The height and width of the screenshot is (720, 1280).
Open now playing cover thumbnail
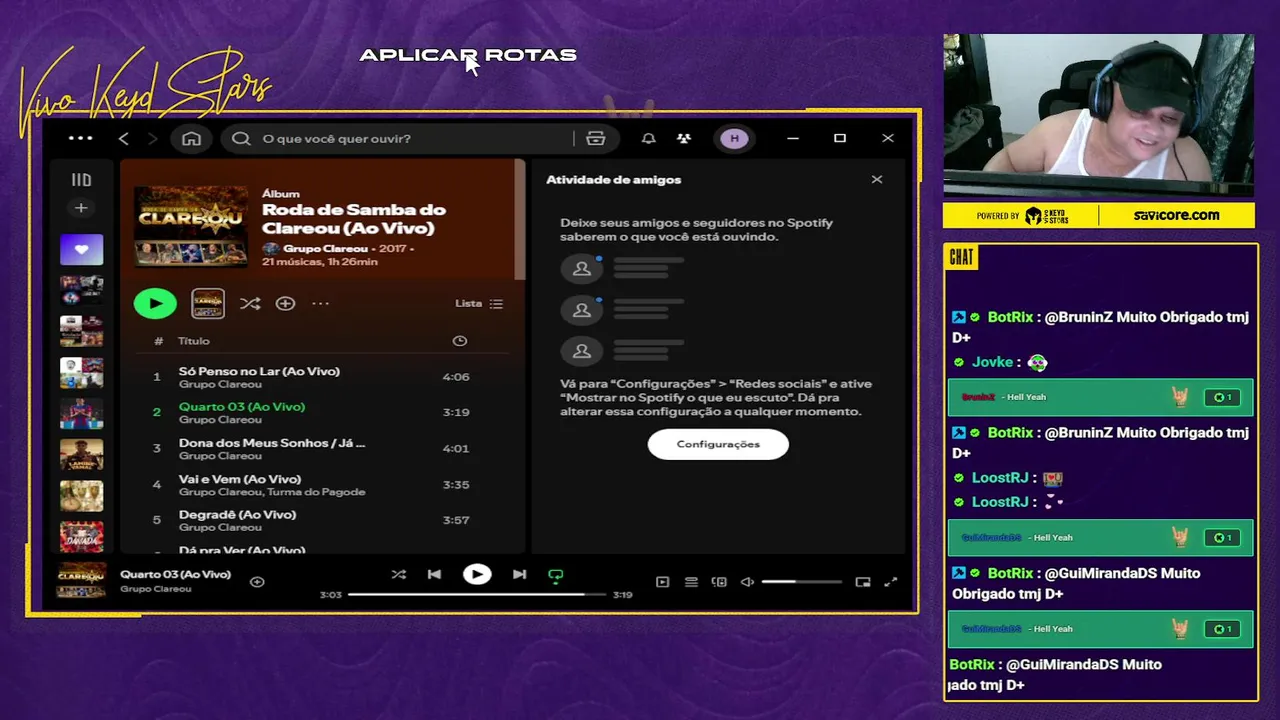tap(81, 581)
